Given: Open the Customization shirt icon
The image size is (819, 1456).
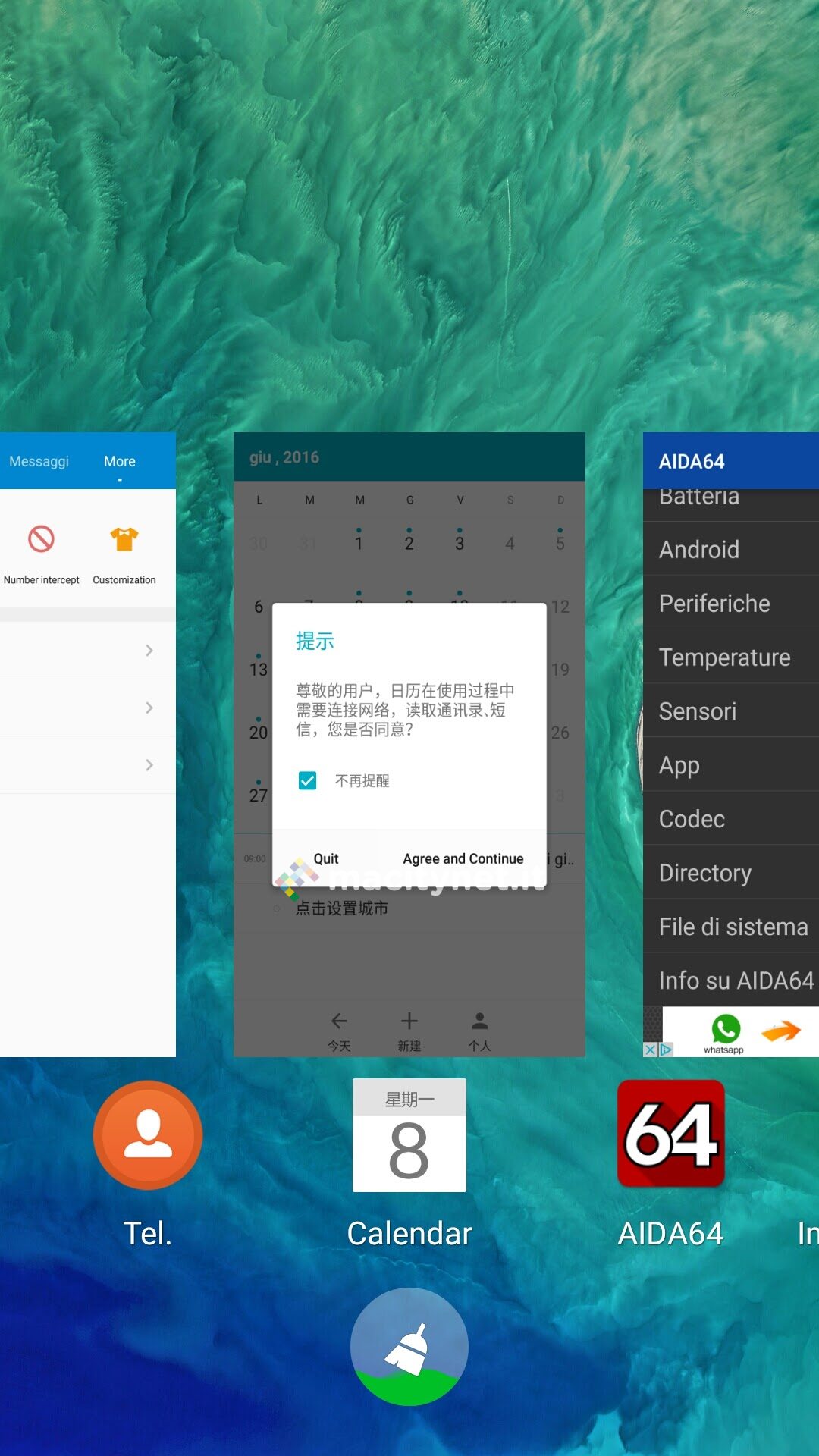Looking at the screenshot, I should pyautogui.click(x=124, y=539).
